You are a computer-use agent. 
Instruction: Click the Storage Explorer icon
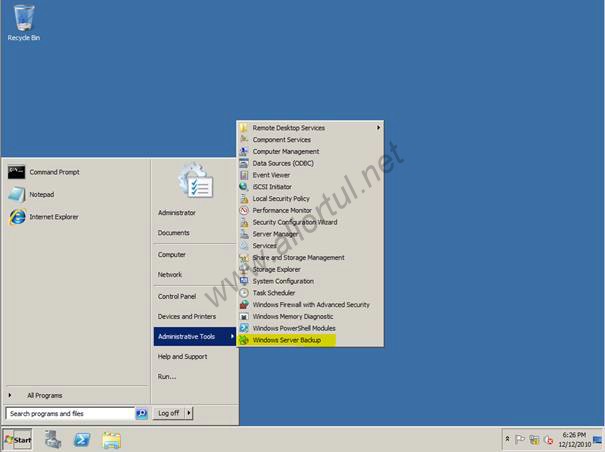tap(244, 269)
